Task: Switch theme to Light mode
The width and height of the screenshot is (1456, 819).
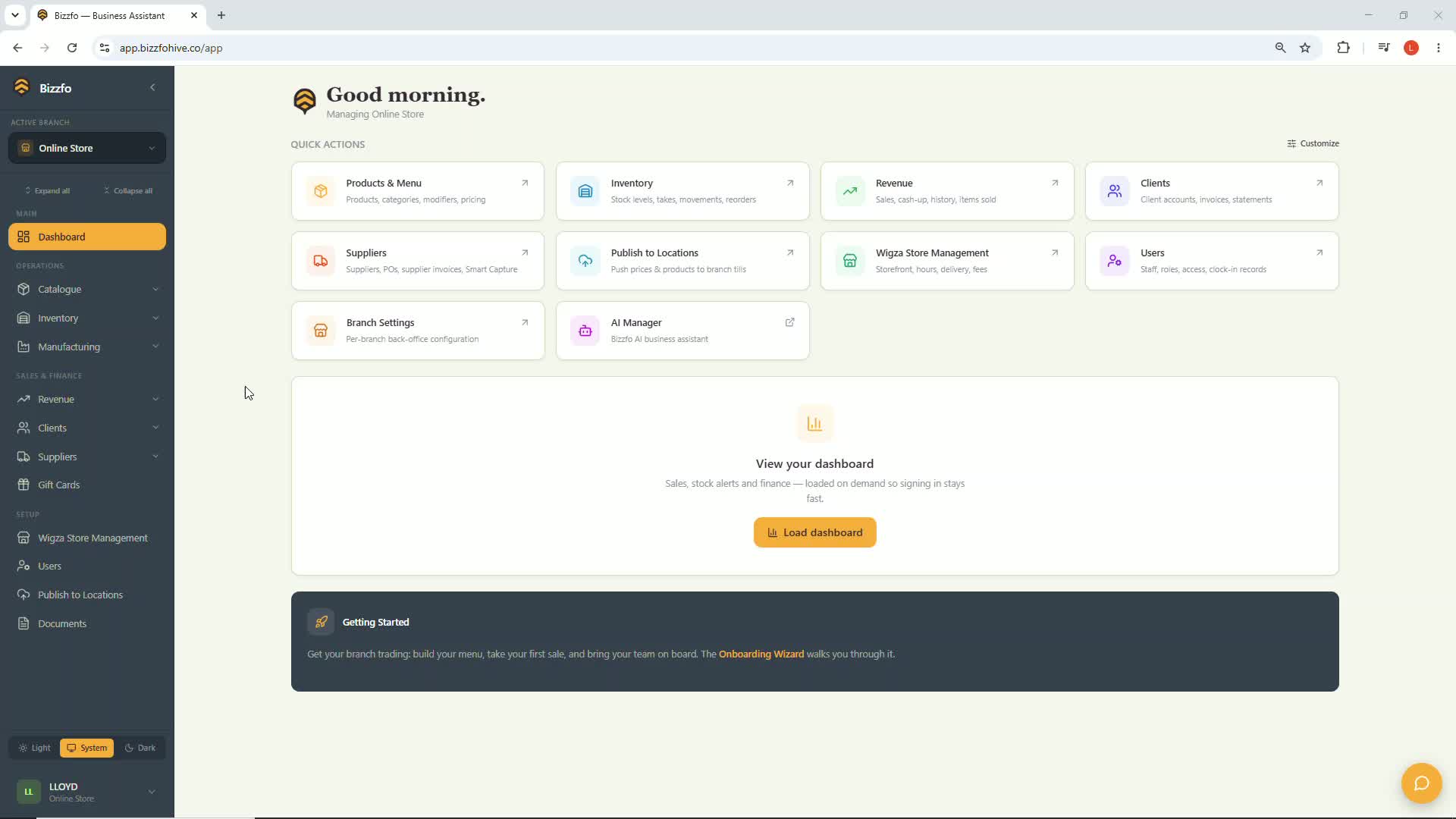Action: 34,748
